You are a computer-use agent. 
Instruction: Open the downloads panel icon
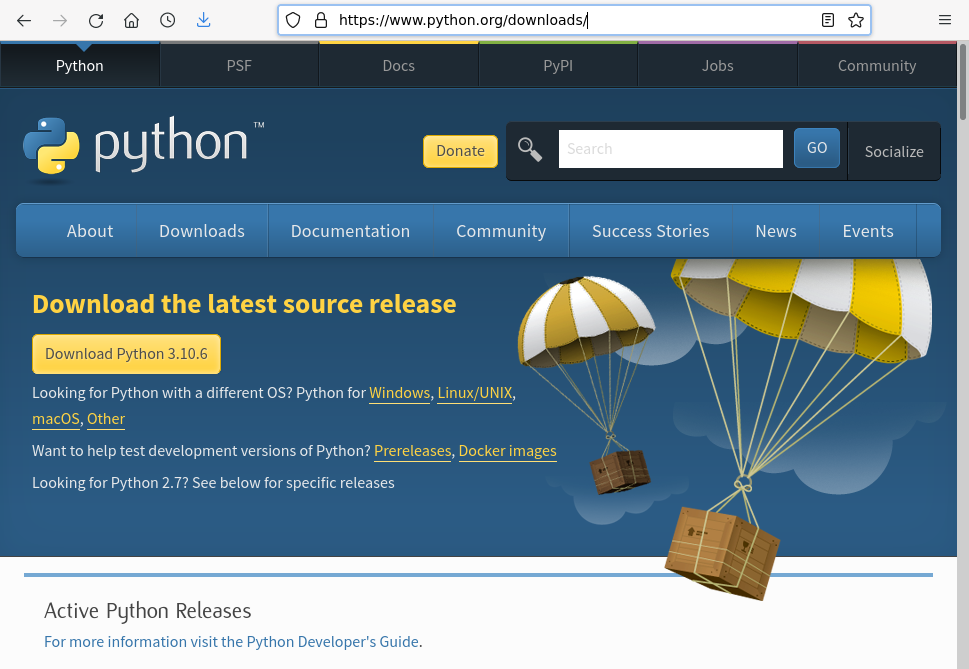tap(203, 19)
